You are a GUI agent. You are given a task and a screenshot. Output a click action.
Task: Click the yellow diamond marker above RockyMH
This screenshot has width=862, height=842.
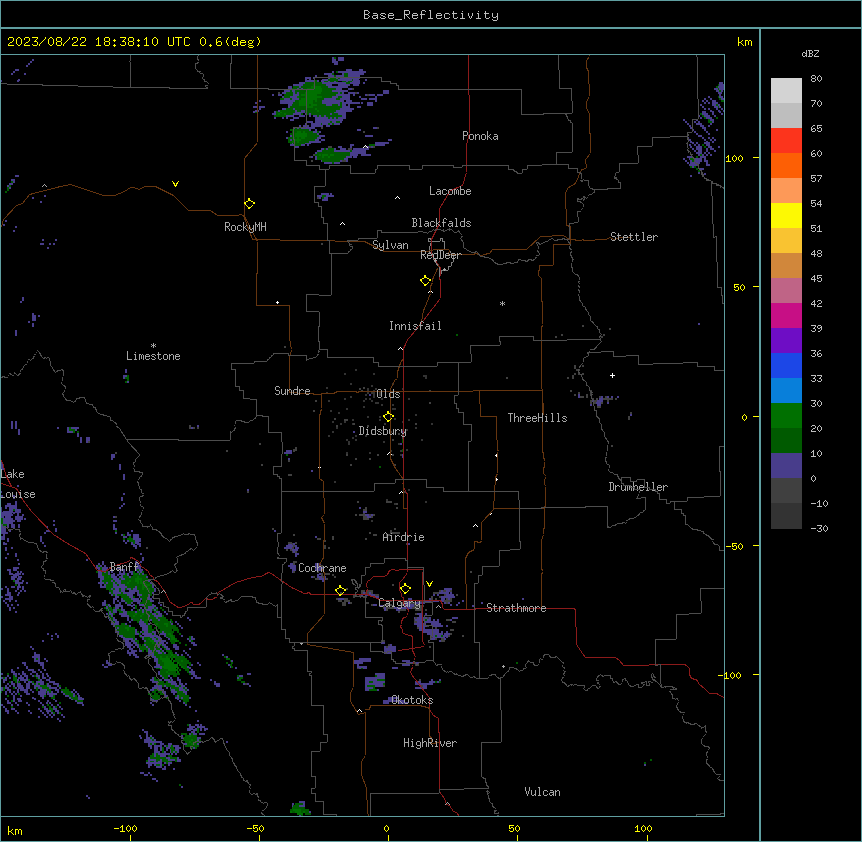click(x=250, y=204)
